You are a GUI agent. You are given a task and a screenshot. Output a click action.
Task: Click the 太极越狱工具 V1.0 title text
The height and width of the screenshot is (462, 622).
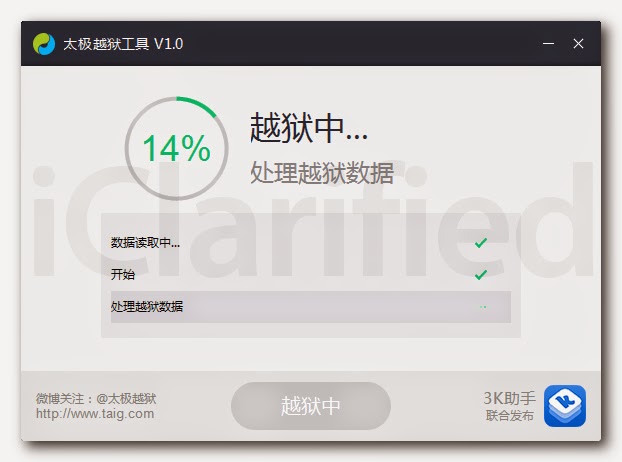click(x=123, y=44)
